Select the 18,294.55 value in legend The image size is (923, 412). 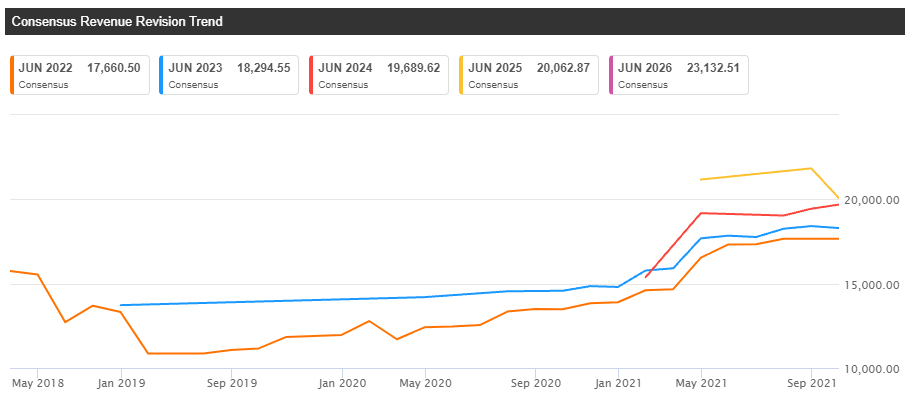[264, 68]
